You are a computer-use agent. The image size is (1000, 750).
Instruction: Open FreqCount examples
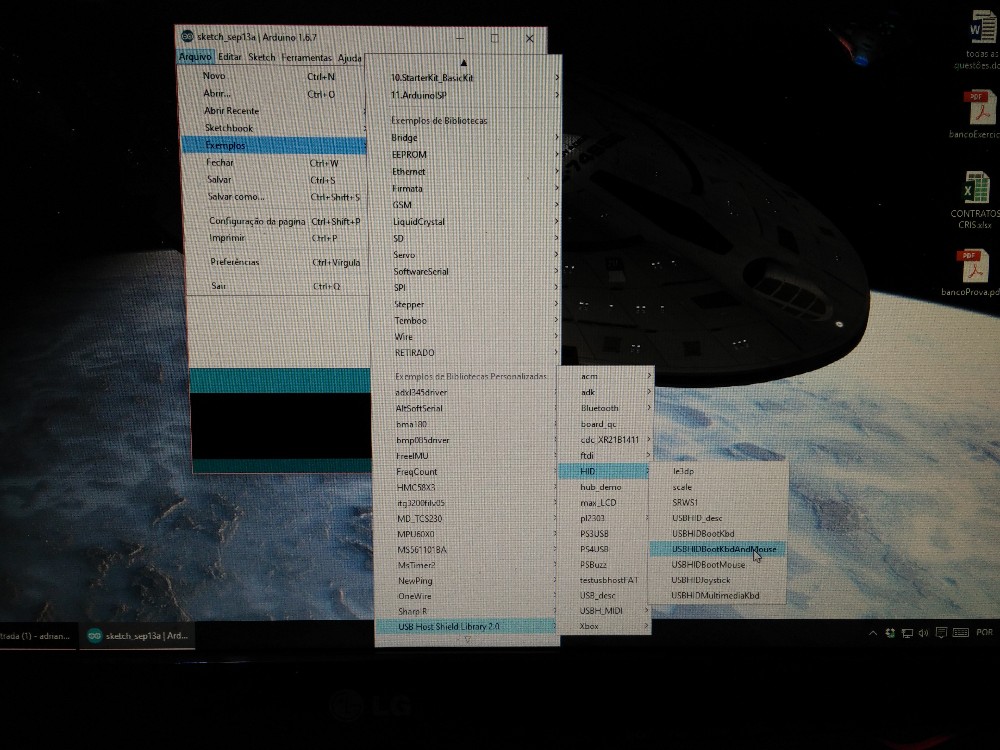point(466,472)
